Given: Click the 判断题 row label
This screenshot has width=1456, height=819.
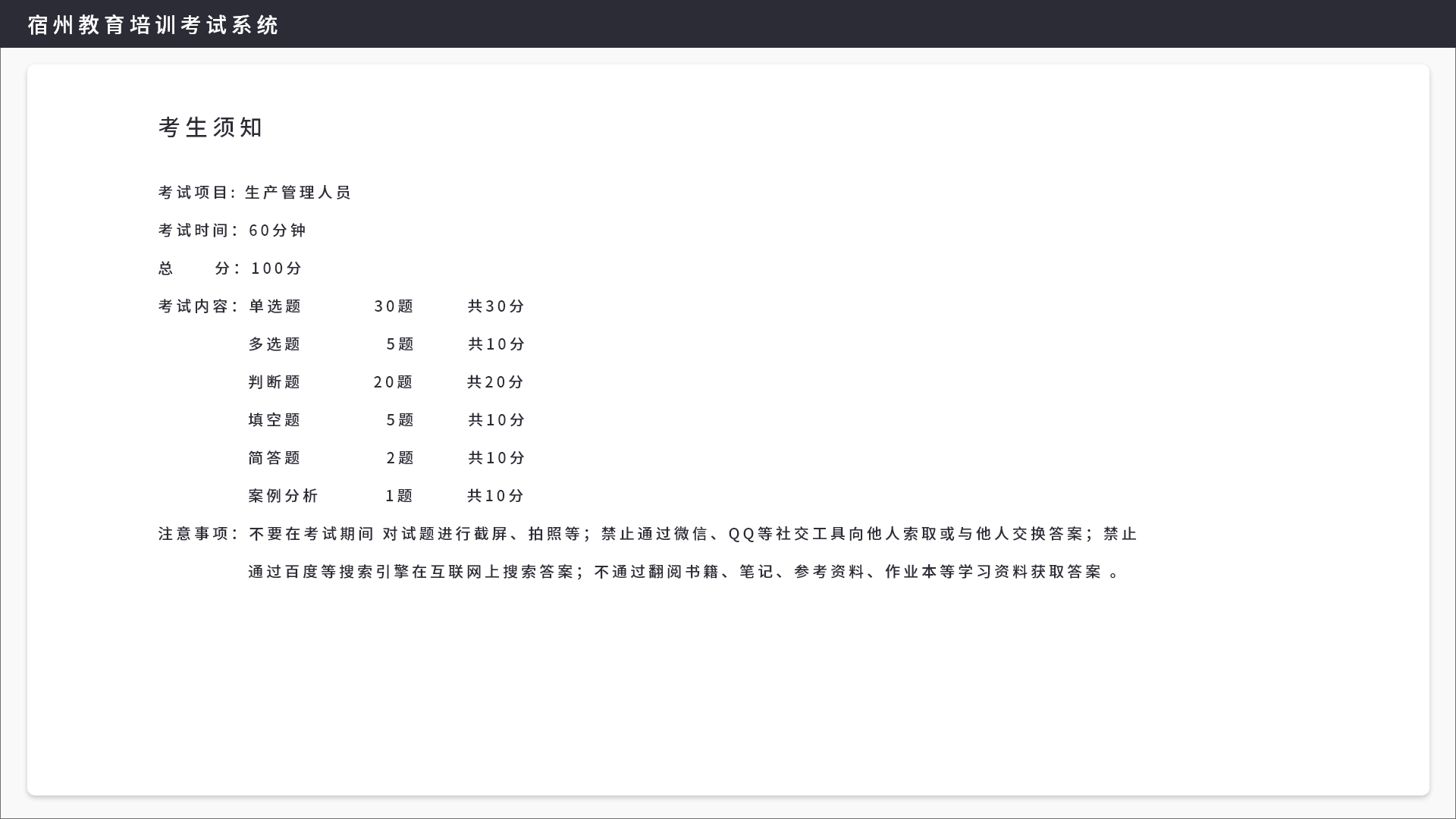Looking at the screenshot, I should coord(275,382).
